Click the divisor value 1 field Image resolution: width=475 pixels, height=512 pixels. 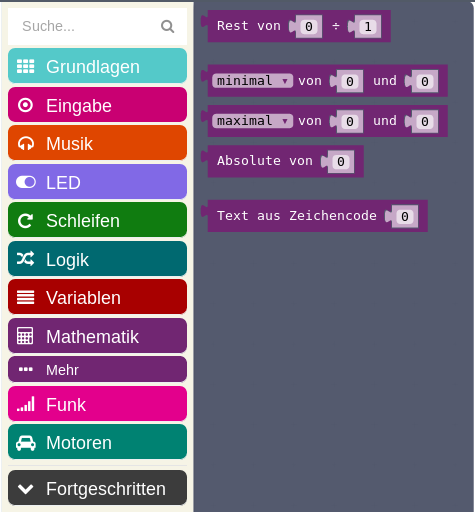(x=368, y=27)
